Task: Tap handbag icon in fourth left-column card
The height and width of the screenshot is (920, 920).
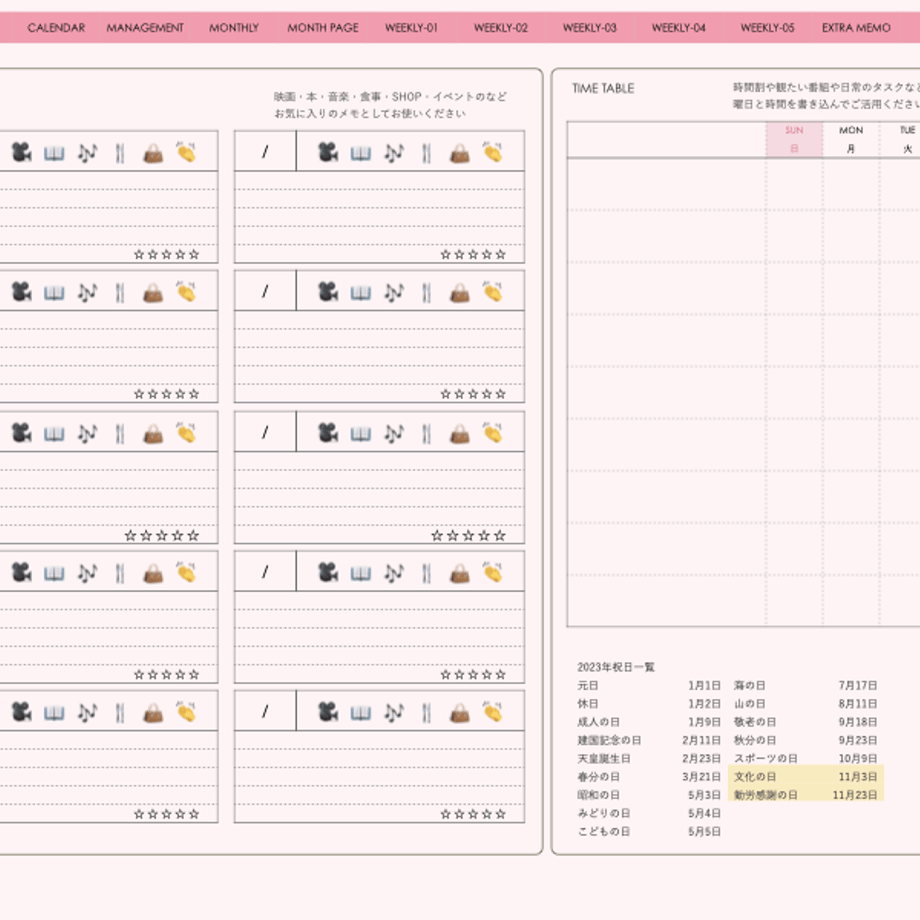Action: tap(153, 573)
